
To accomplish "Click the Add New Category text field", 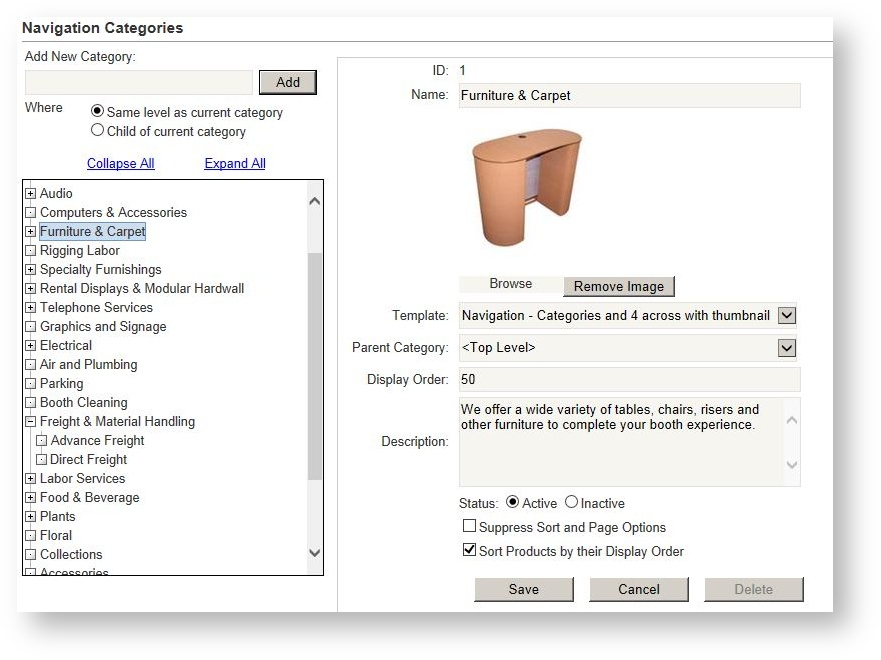I will 139,82.
